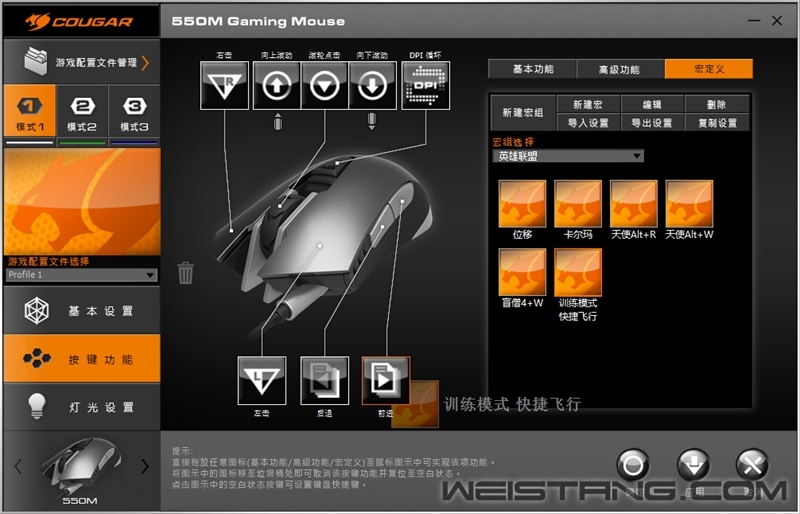Open the Profile 1 dropdown

[82, 275]
